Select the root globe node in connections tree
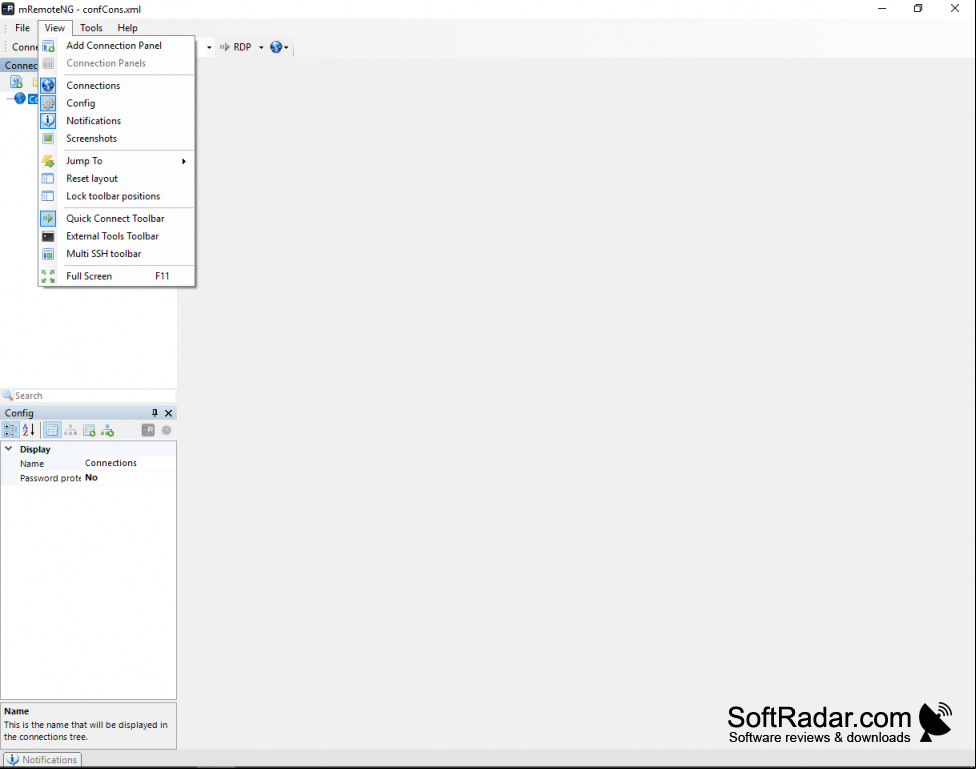The width and height of the screenshot is (976, 769). coord(20,98)
